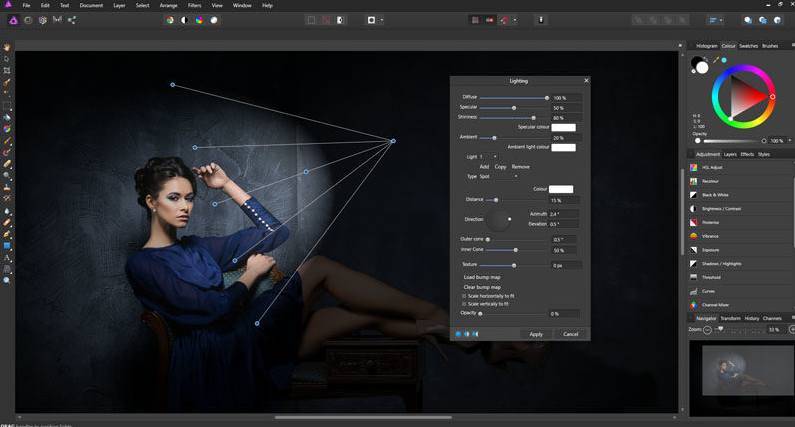This screenshot has width=795, height=427.
Task: Click the Azimuth value input field
Action: [x=563, y=213]
